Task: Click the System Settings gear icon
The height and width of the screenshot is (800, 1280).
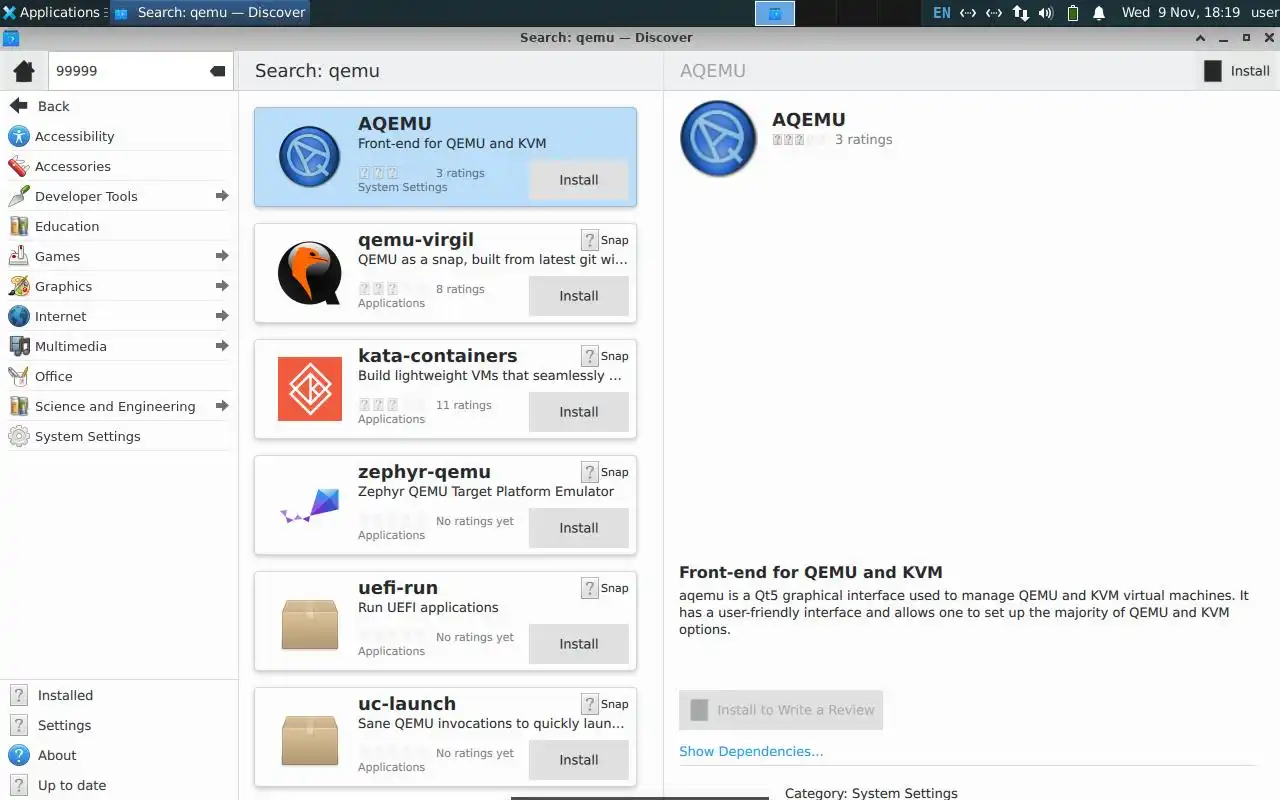Action: click(18, 436)
